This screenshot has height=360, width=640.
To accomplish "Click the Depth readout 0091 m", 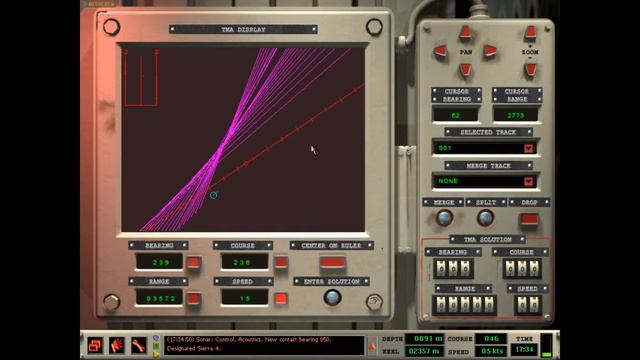I will click(x=424, y=339).
